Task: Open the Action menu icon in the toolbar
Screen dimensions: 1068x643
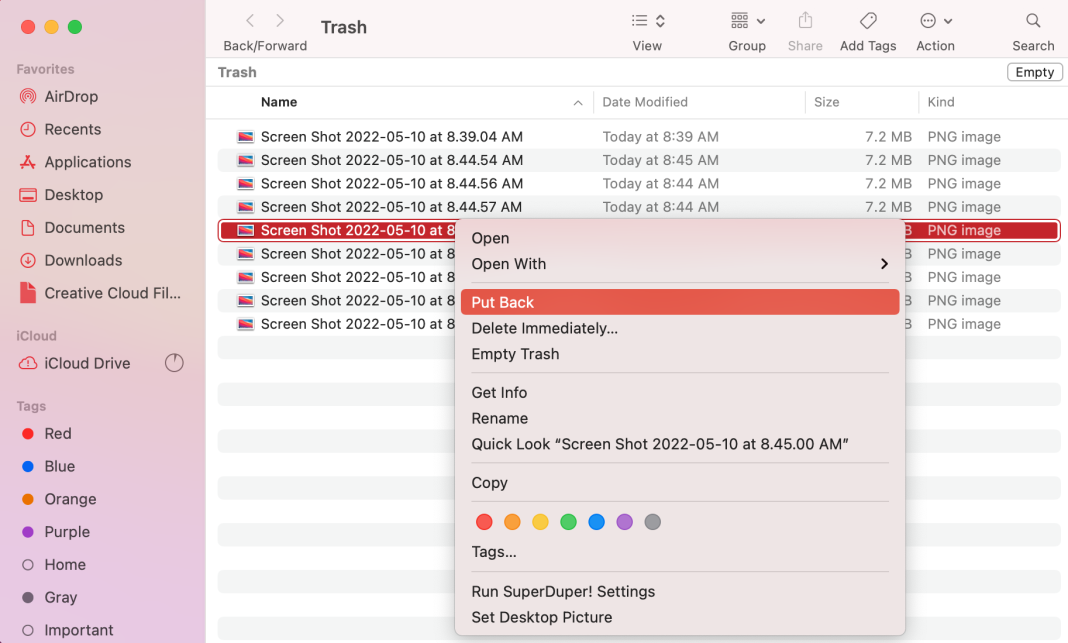Action: [x=935, y=28]
